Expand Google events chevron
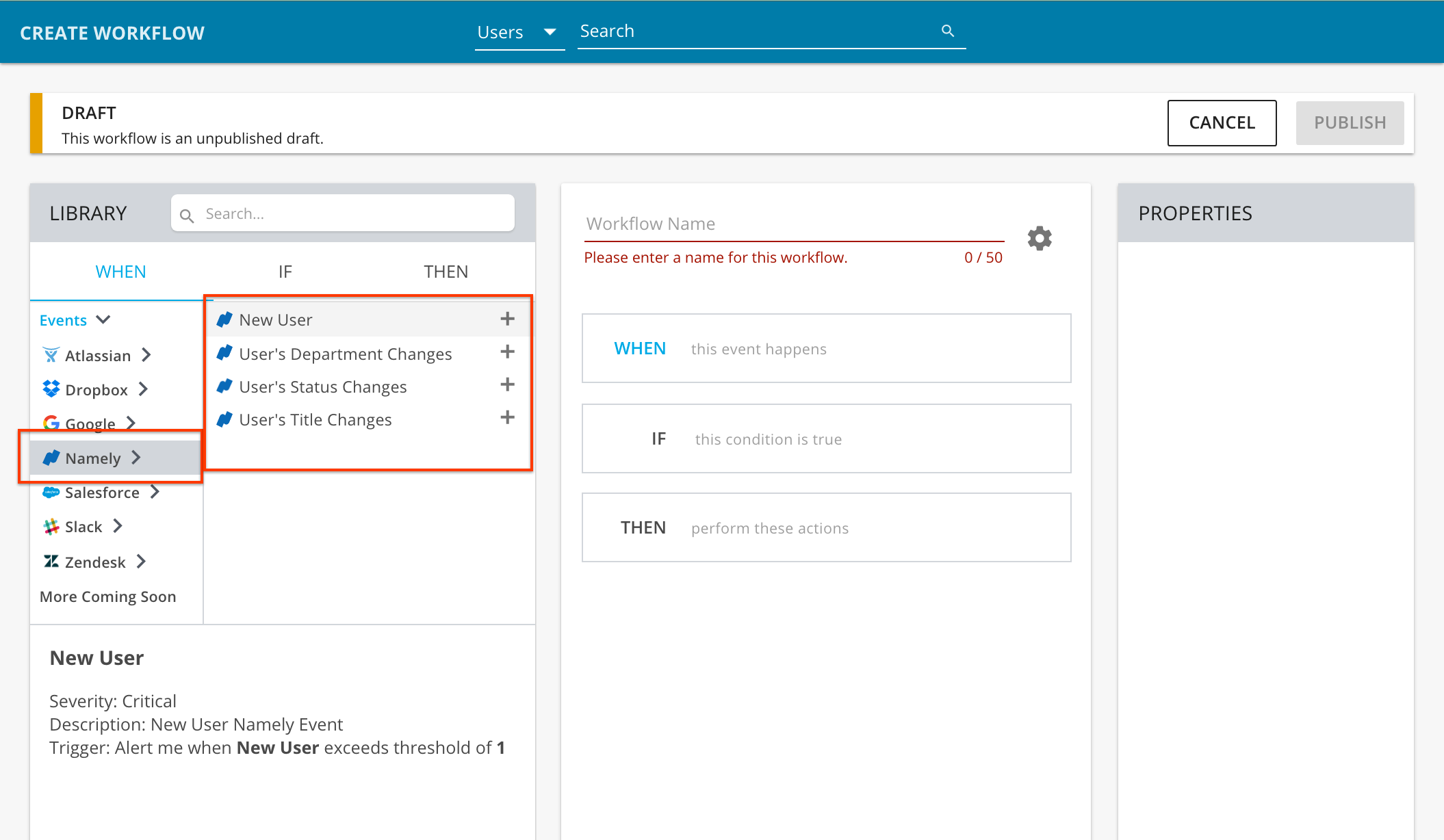The height and width of the screenshot is (840, 1444). (x=131, y=423)
